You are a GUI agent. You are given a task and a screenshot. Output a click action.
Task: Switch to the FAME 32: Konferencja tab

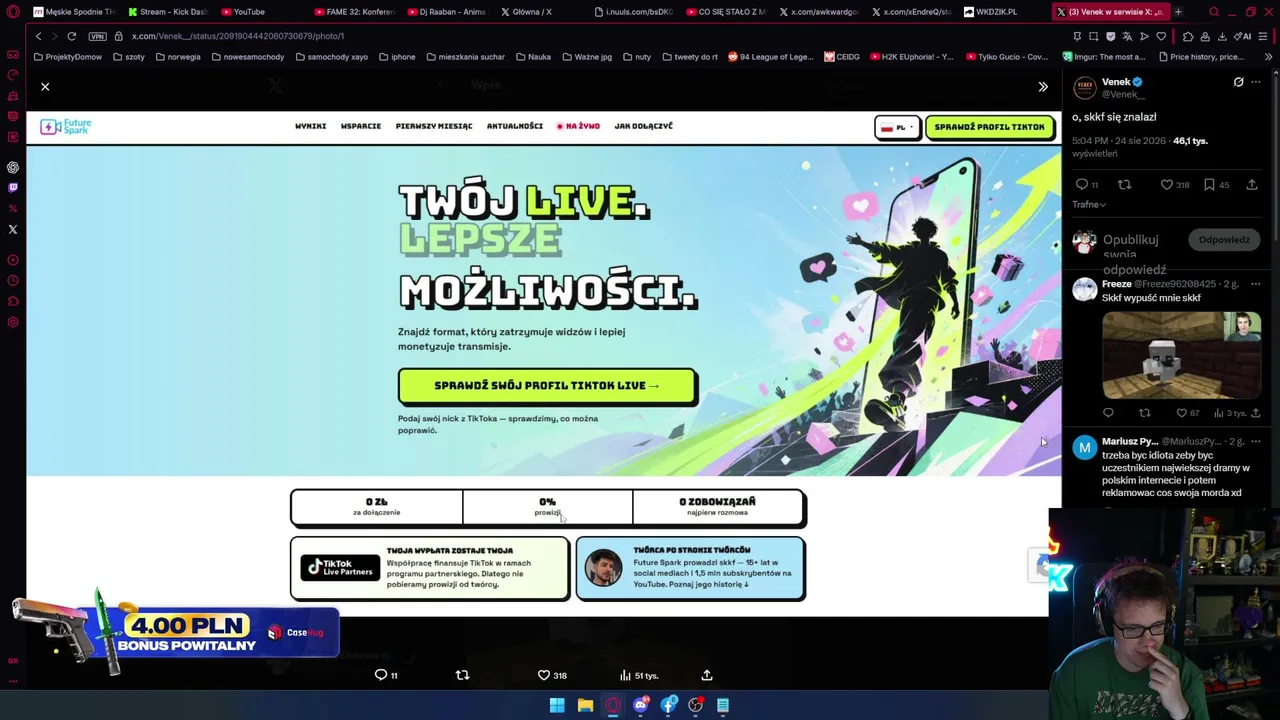pyautogui.click(x=353, y=12)
